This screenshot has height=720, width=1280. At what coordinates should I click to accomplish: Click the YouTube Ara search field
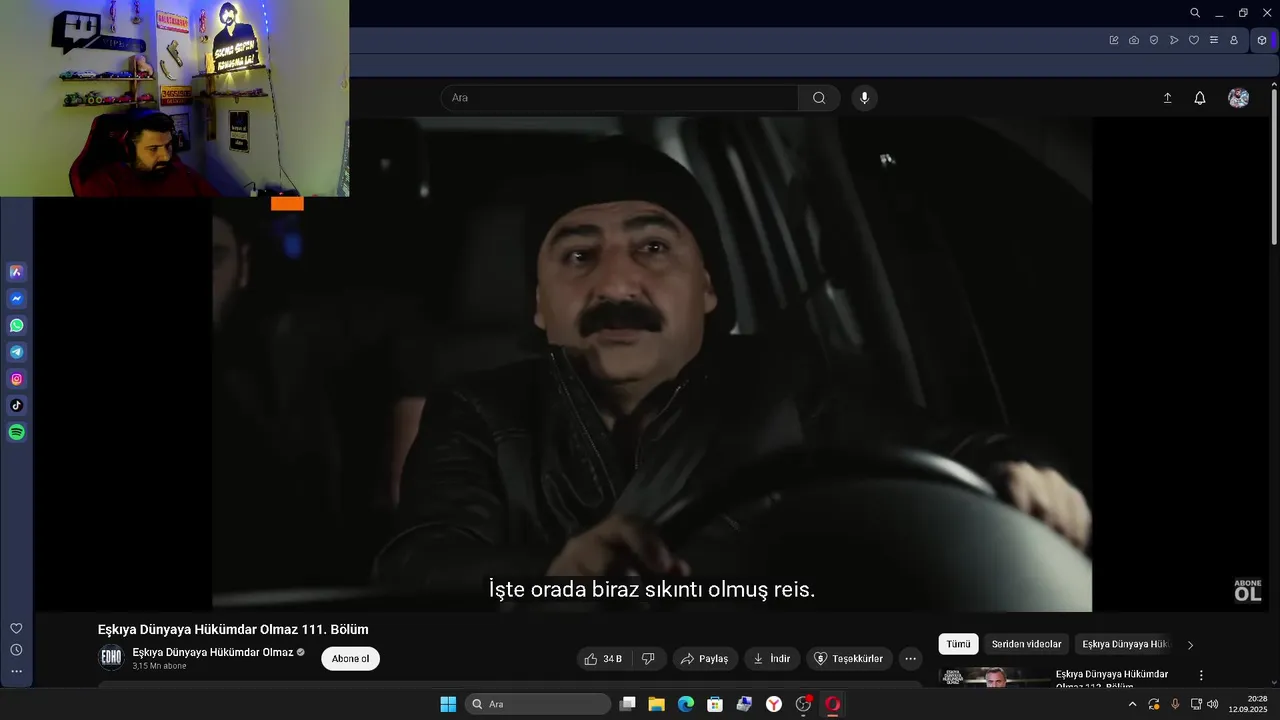pos(620,98)
